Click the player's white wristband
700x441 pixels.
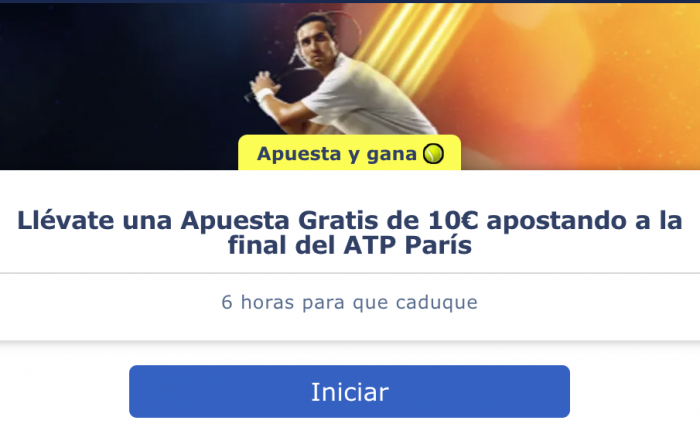tap(264, 96)
